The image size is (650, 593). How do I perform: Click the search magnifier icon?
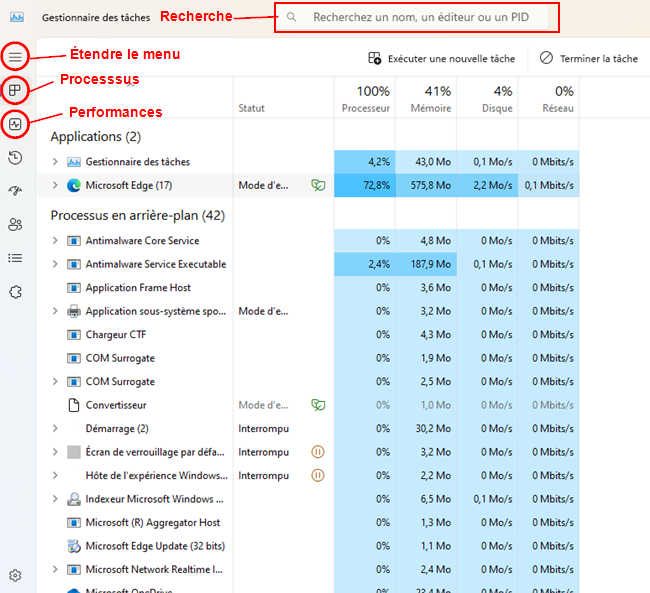tap(291, 17)
